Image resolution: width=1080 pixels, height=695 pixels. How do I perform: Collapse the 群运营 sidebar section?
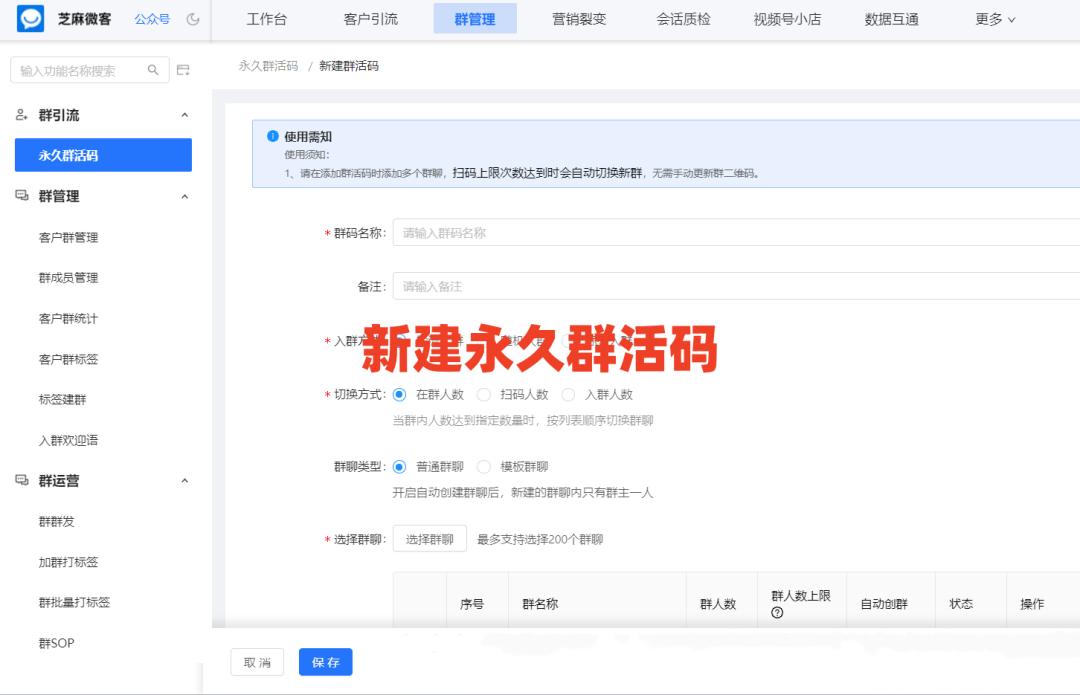[x=184, y=481]
